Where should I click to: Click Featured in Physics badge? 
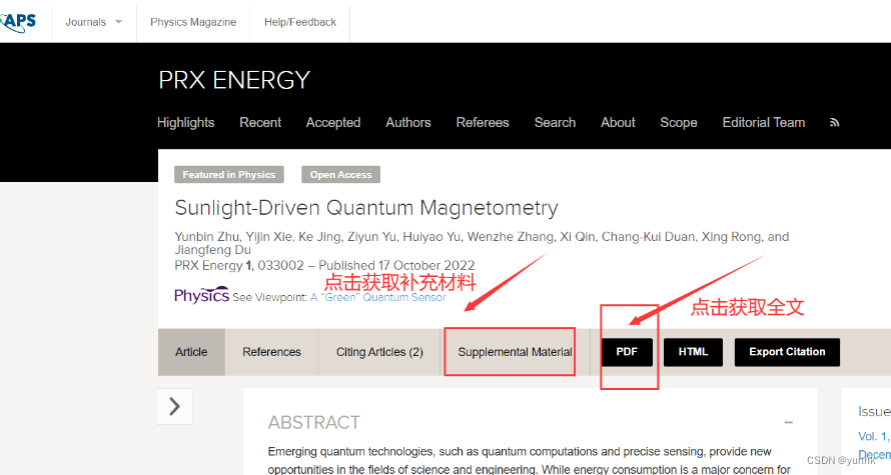coord(229,174)
